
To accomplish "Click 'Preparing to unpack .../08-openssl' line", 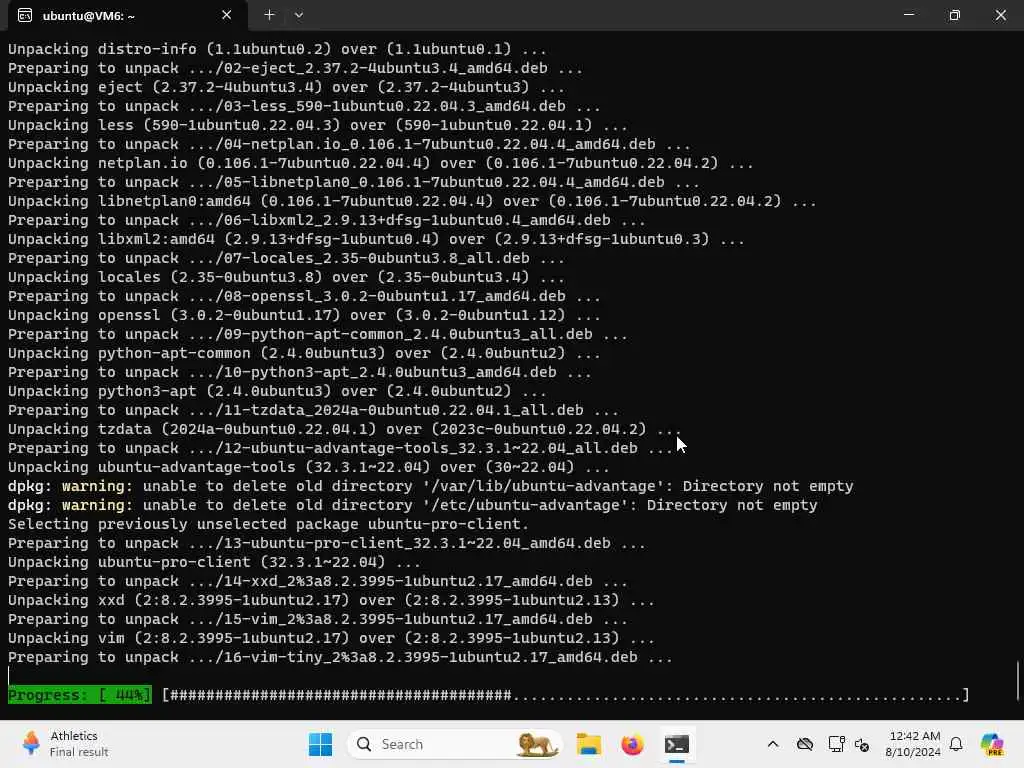I will (x=304, y=296).
